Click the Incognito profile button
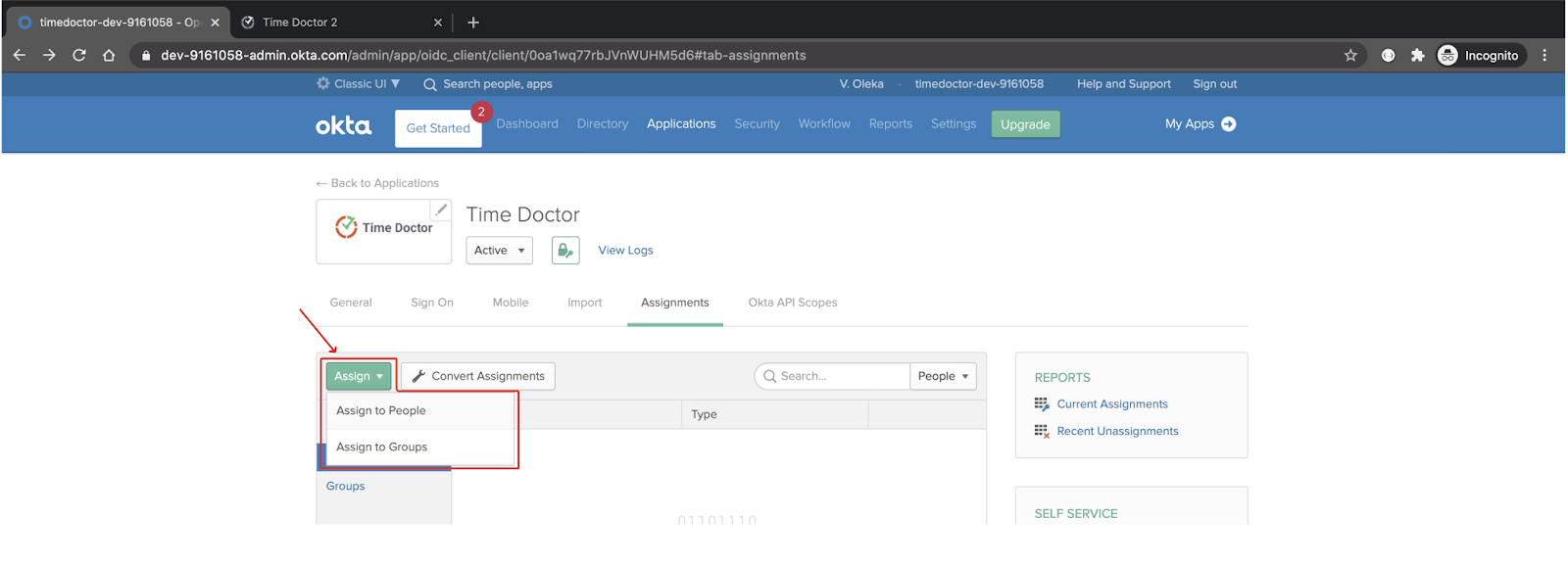This screenshot has height=566, width=1568. pyautogui.click(x=1479, y=55)
